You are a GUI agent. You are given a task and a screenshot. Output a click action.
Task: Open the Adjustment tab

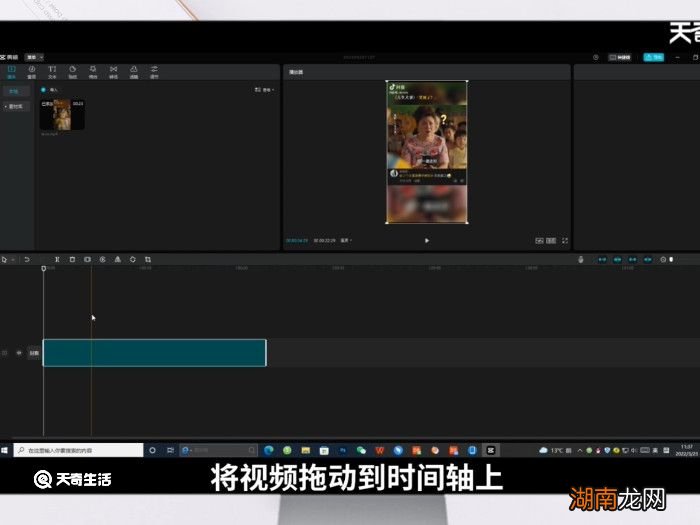154,72
